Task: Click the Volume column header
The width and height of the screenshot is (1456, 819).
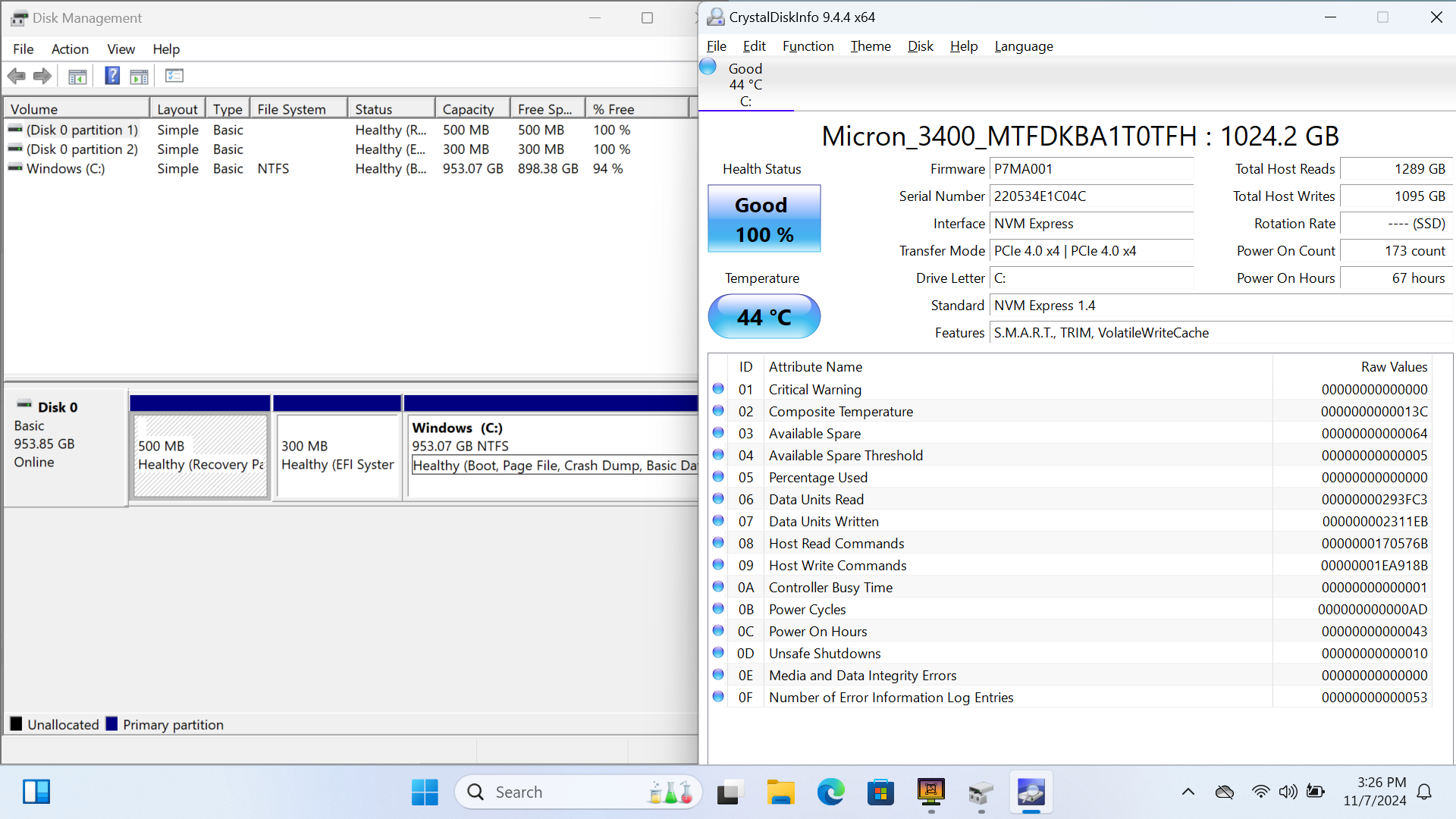Action: 76,109
